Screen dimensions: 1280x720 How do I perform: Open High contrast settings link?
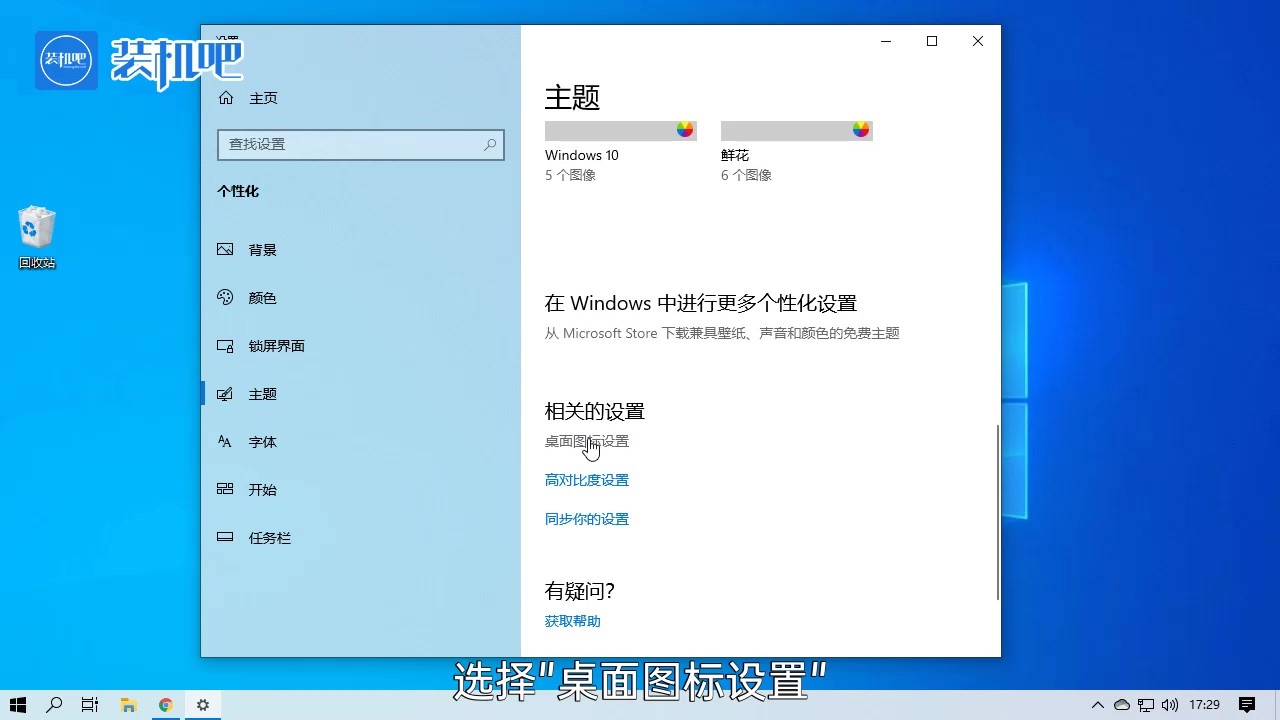pos(587,480)
